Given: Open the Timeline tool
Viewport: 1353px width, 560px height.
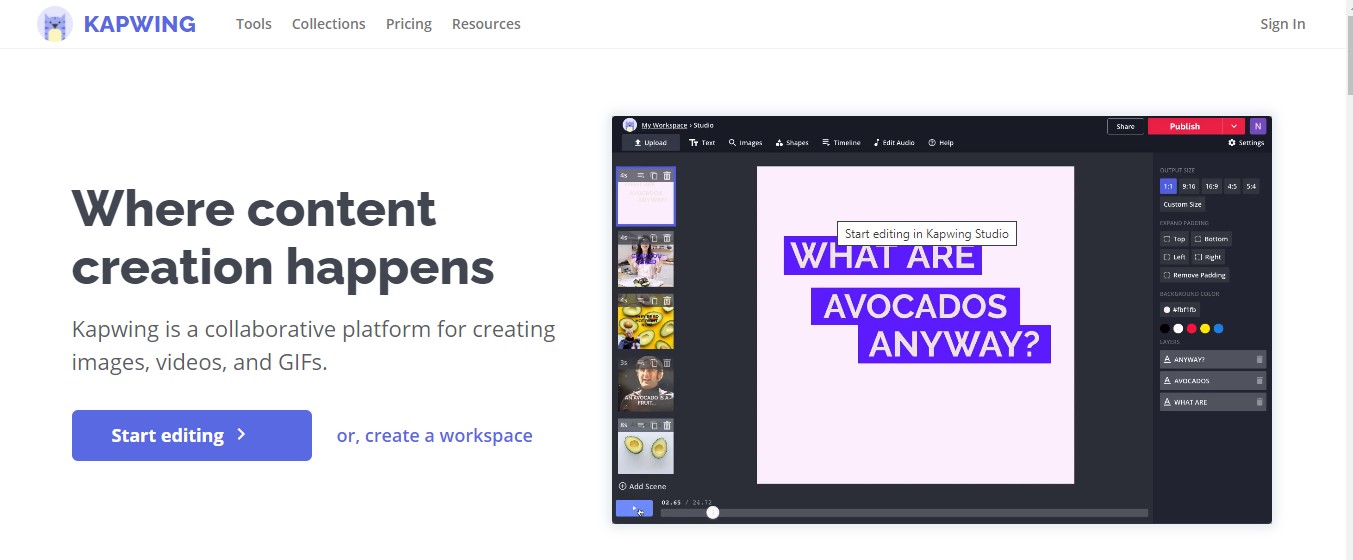Looking at the screenshot, I should click(x=841, y=143).
